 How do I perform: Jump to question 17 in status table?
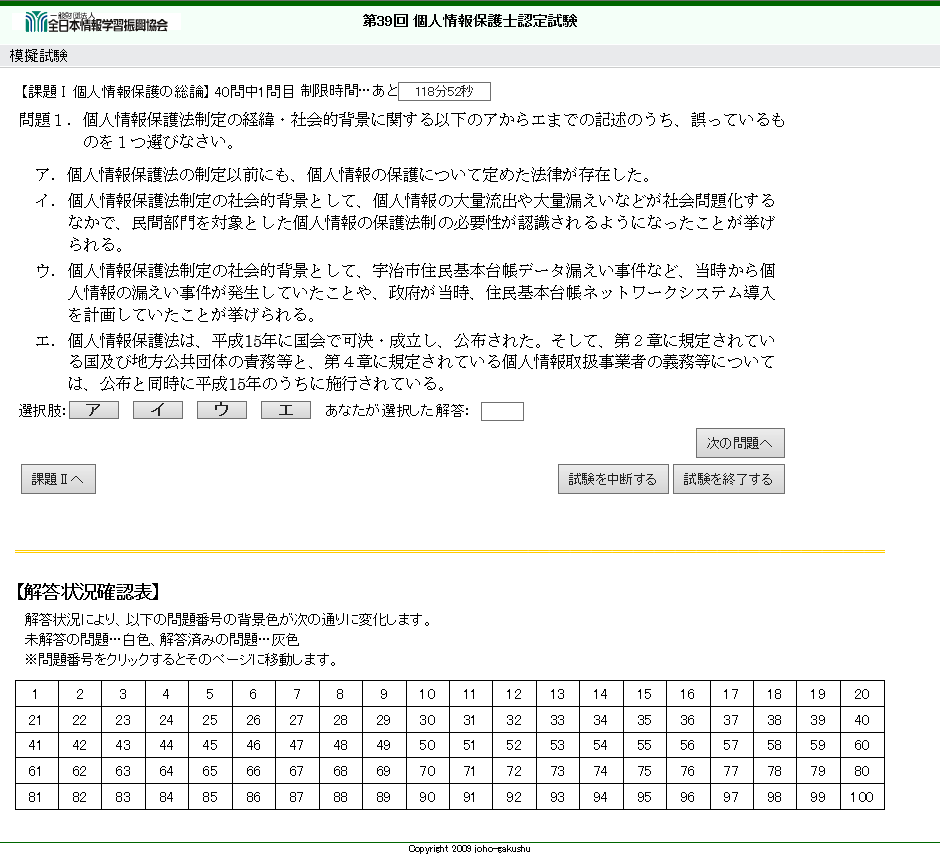(x=731, y=694)
